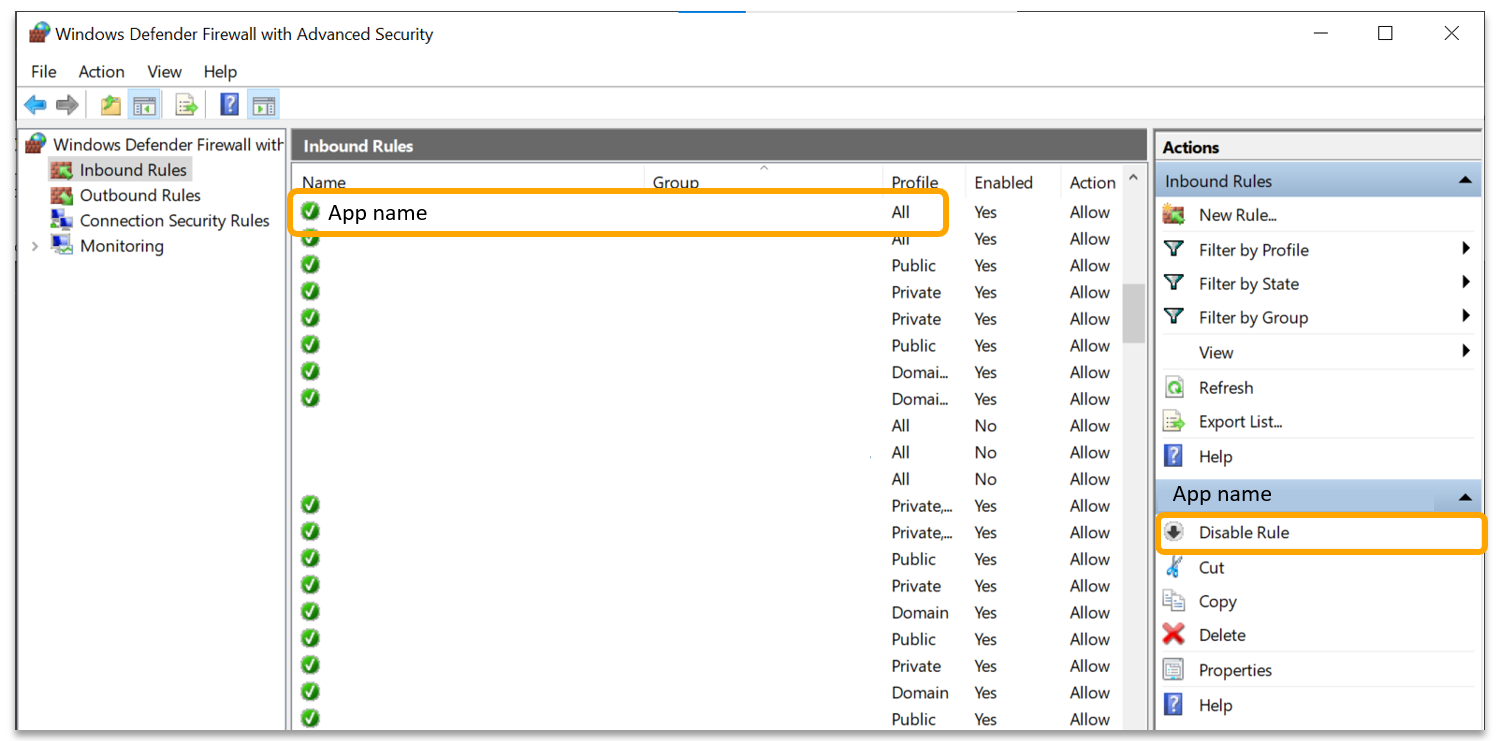1500x741 pixels.
Task: Collapse the Inbound Rules actions section
Action: (x=1465, y=181)
